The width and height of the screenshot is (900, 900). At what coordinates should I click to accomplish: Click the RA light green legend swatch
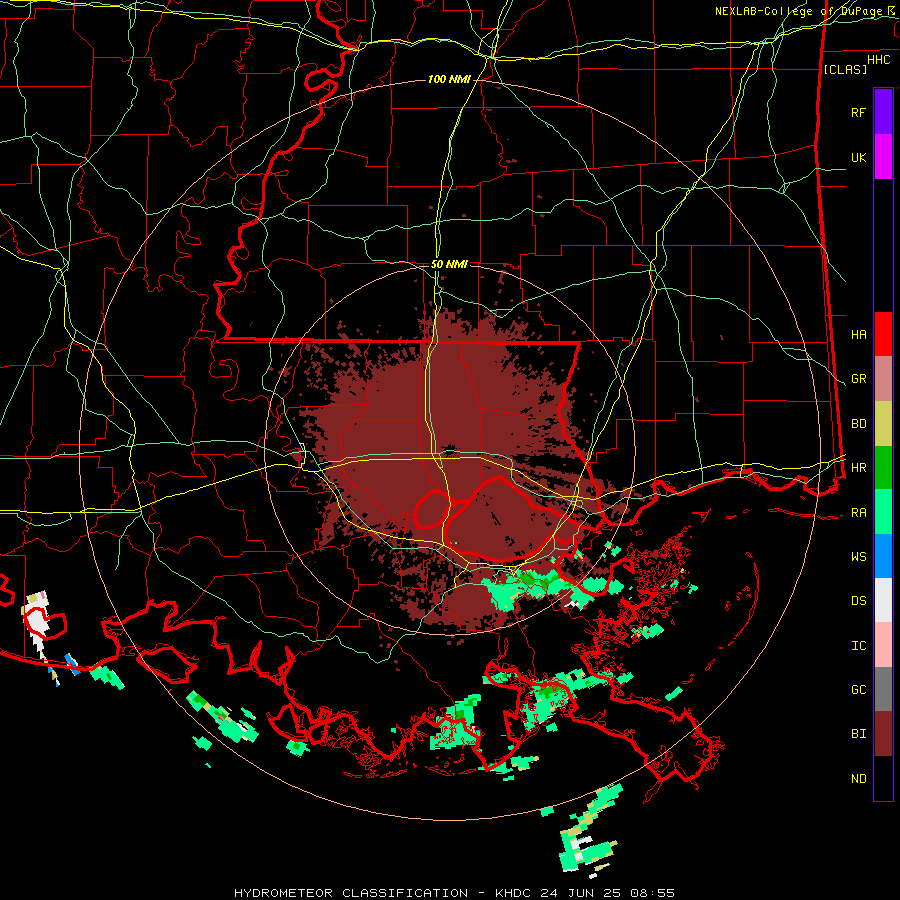883,512
